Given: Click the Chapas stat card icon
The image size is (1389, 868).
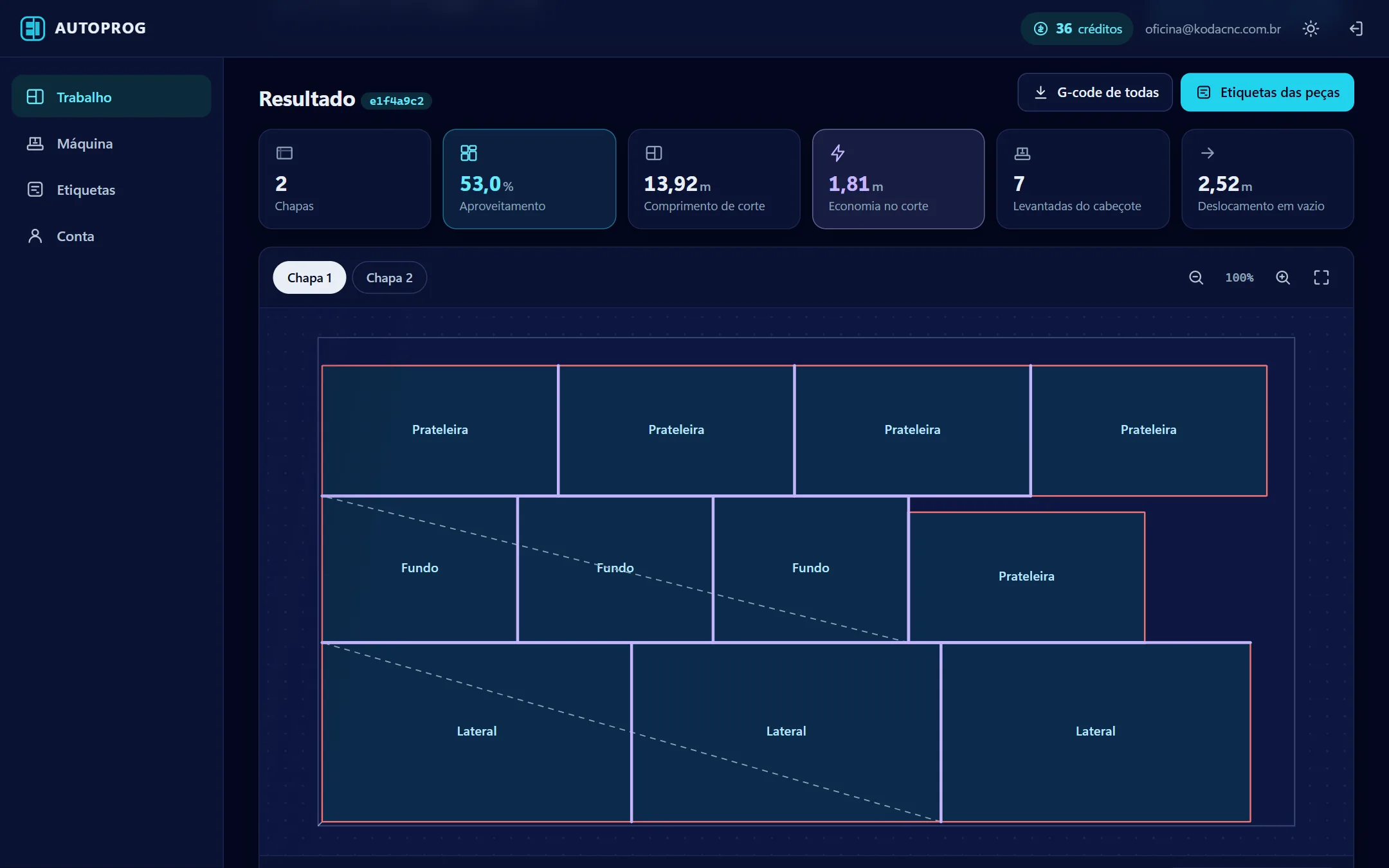Looking at the screenshot, I should pyautogui.click(x=284, y=153).
